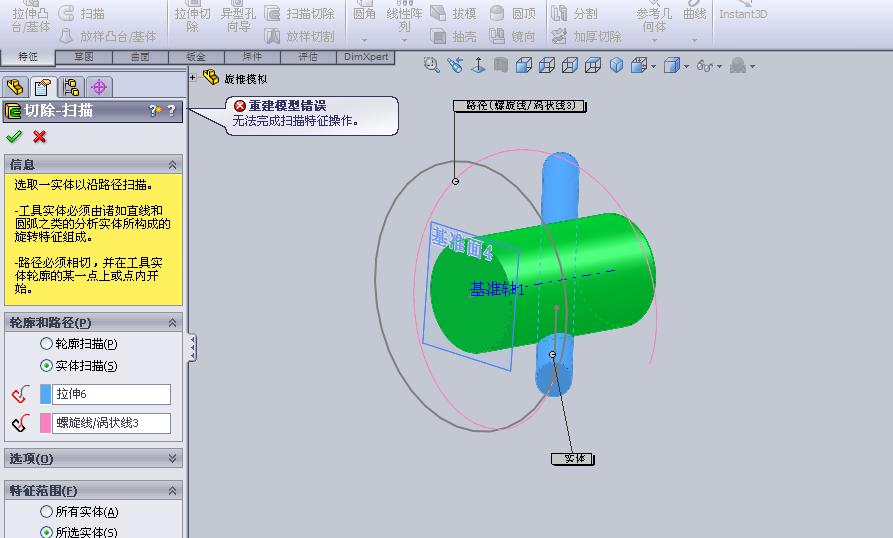Switch to the DimXpert tab
Screen dimensions: 893x538
(x=366, y=56)
